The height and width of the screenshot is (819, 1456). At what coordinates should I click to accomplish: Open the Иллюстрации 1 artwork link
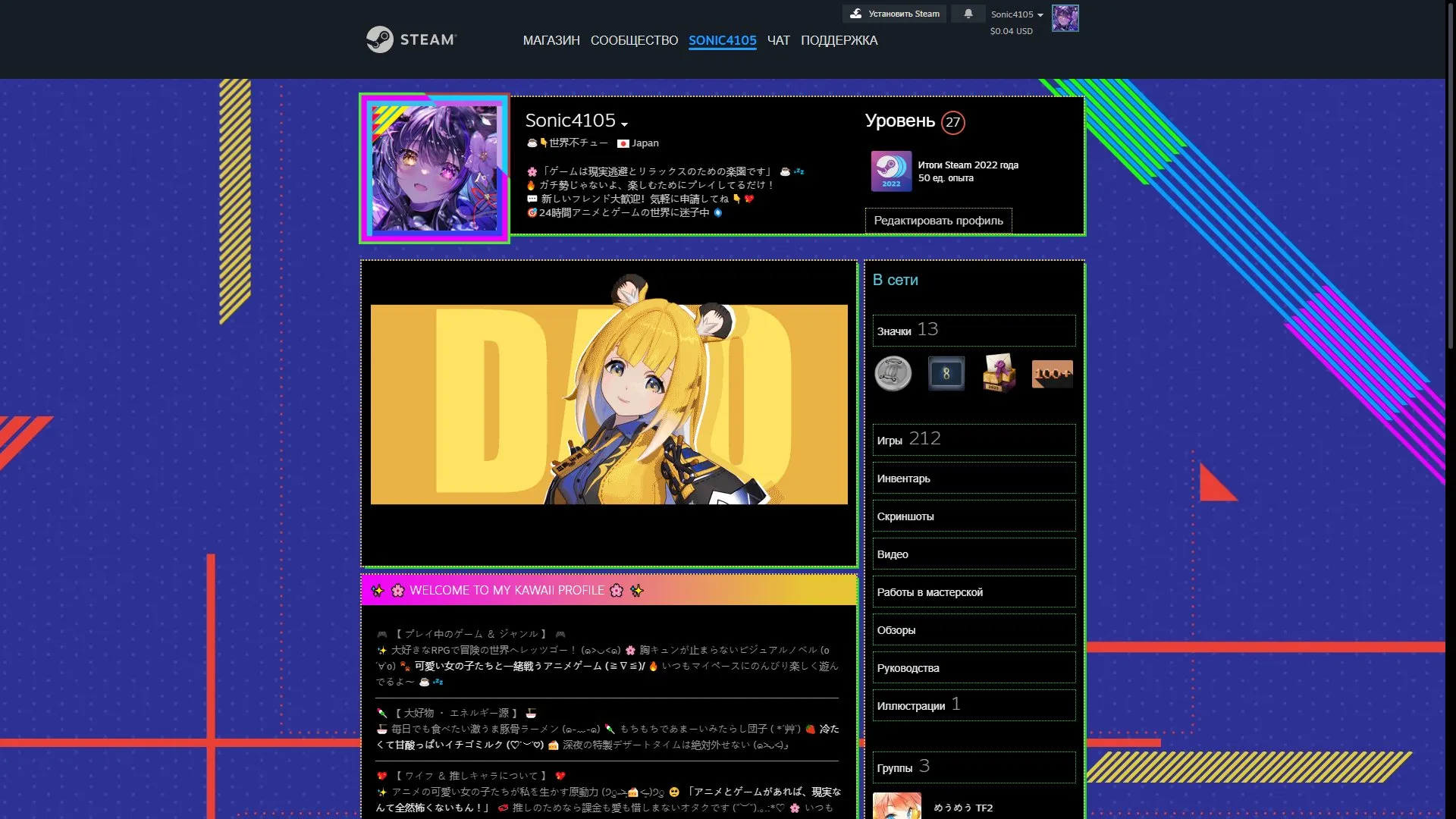coord(974,705)
